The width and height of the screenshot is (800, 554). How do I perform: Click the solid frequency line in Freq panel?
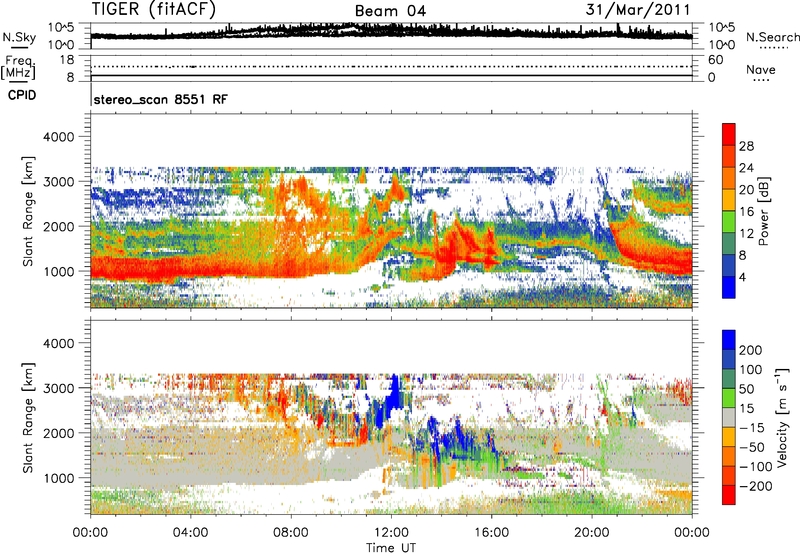coord(391,76)
